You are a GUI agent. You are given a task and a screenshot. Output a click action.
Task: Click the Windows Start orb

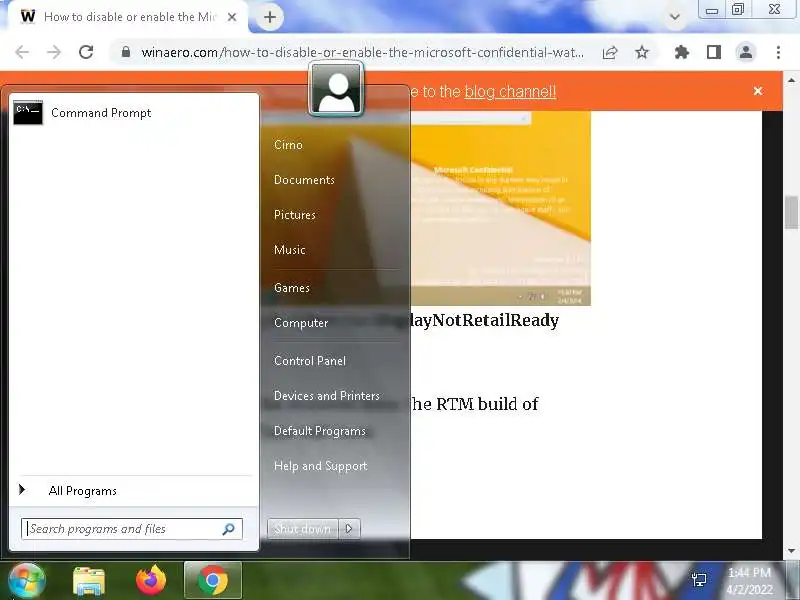(27, 581)
